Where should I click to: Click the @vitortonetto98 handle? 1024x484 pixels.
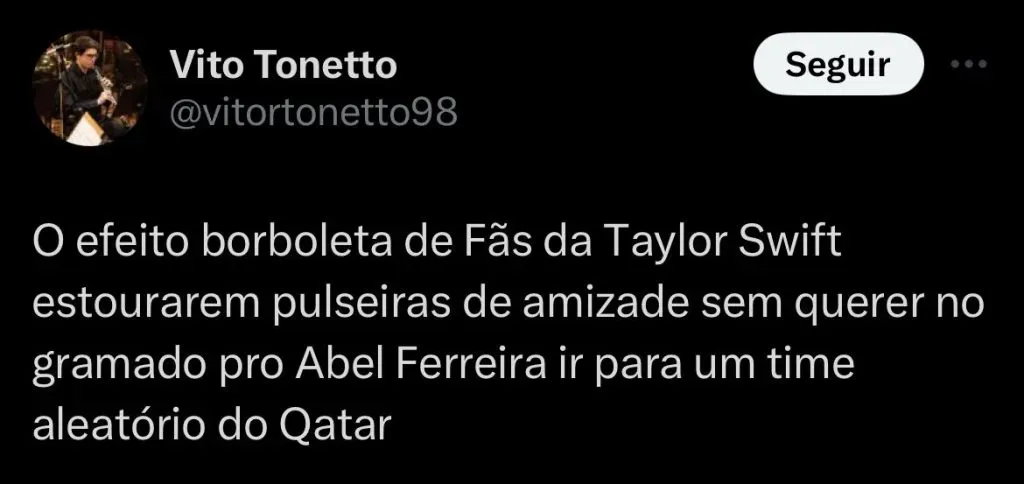click(x=314, y=113)
